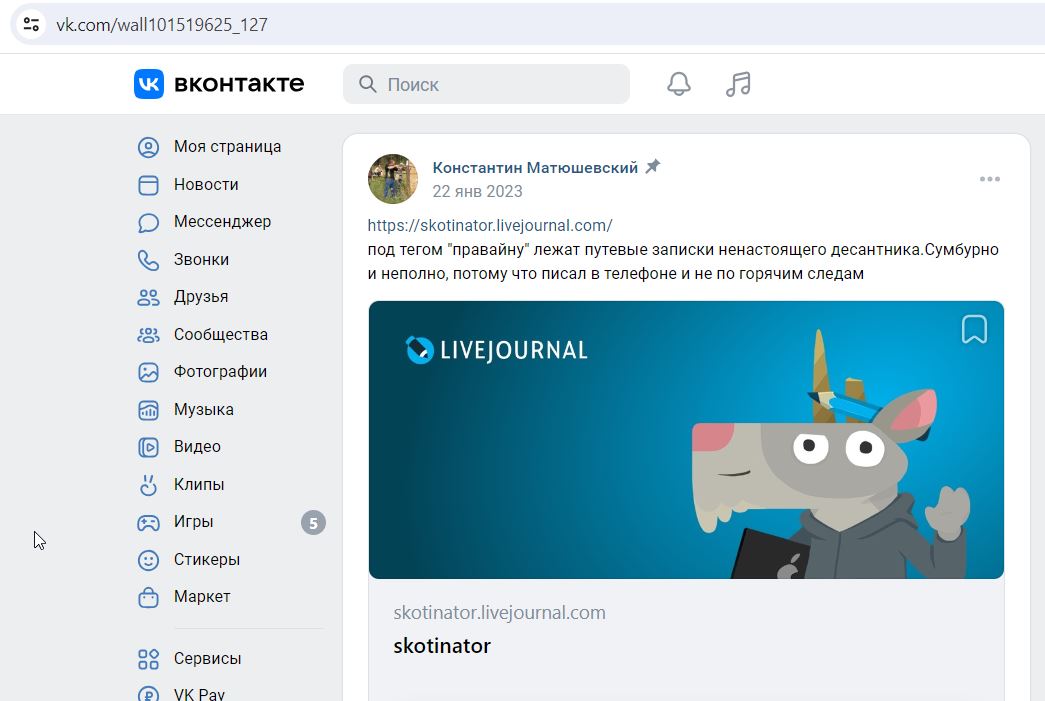The width and height of the screenshot is (1045, 701).
Task: Click the Новости sidebar icon
Action: coord(148,185)
